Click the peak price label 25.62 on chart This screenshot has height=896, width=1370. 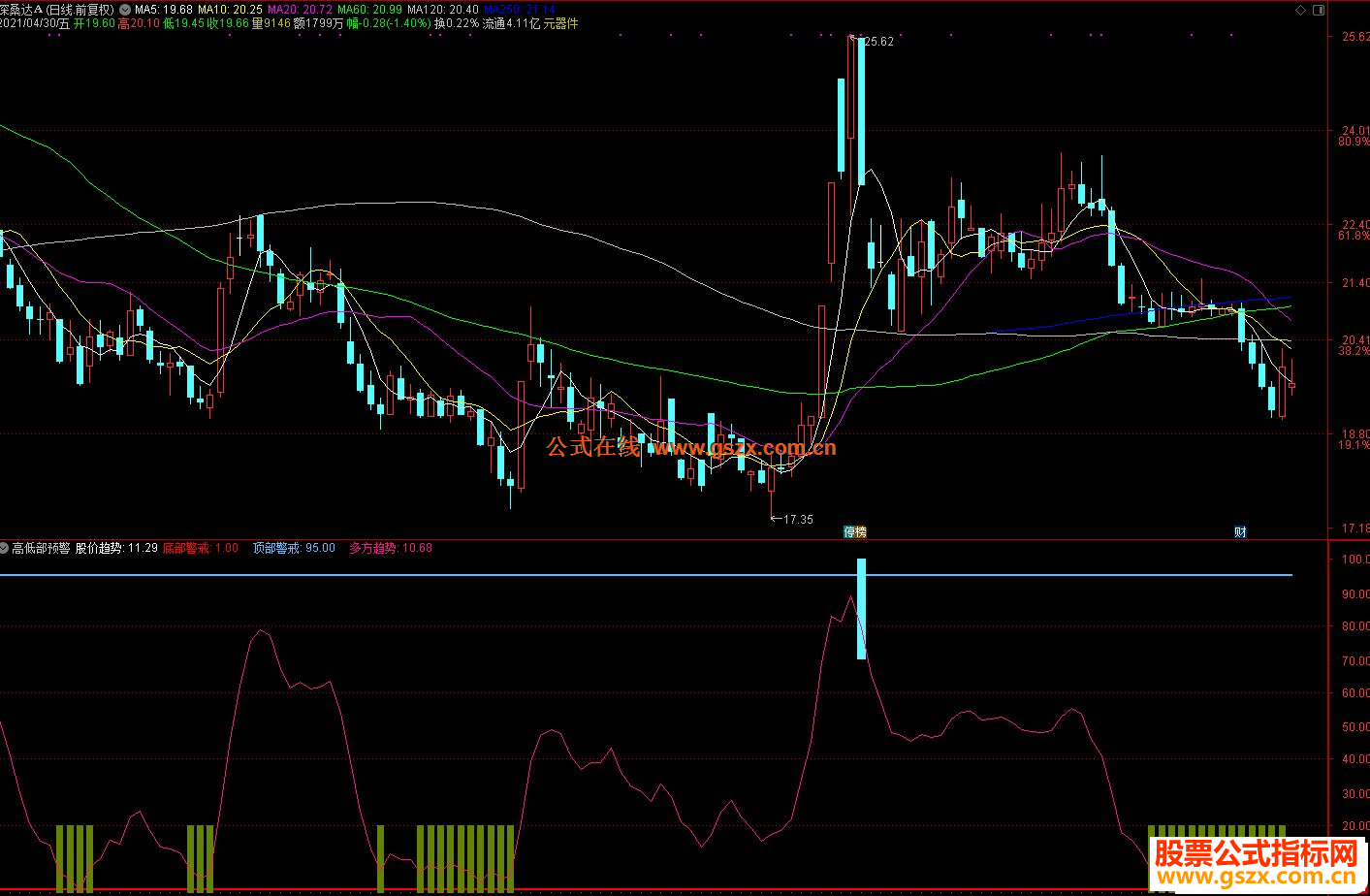(878, 42)
